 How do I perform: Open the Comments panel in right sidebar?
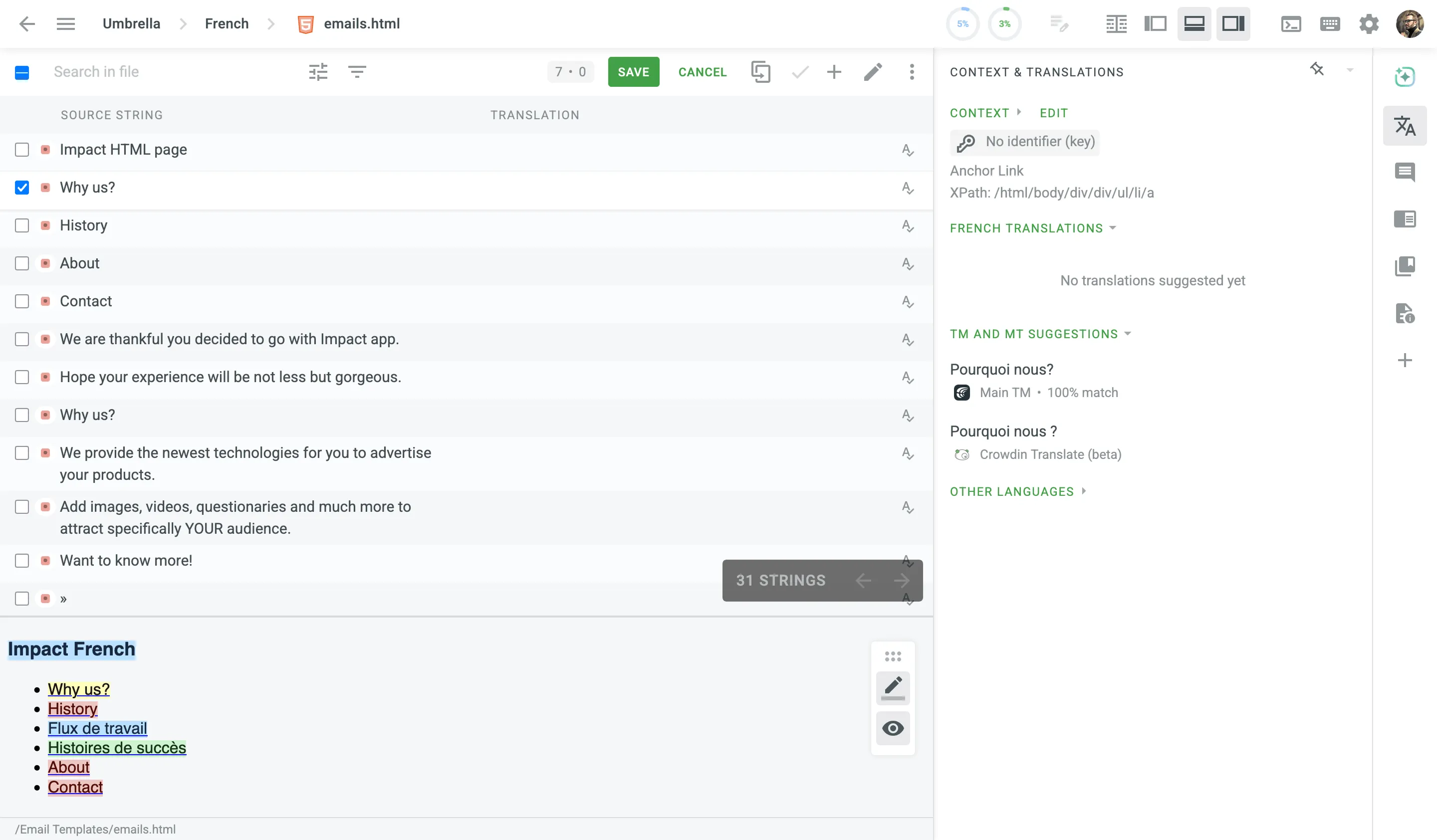(1405, 172)
